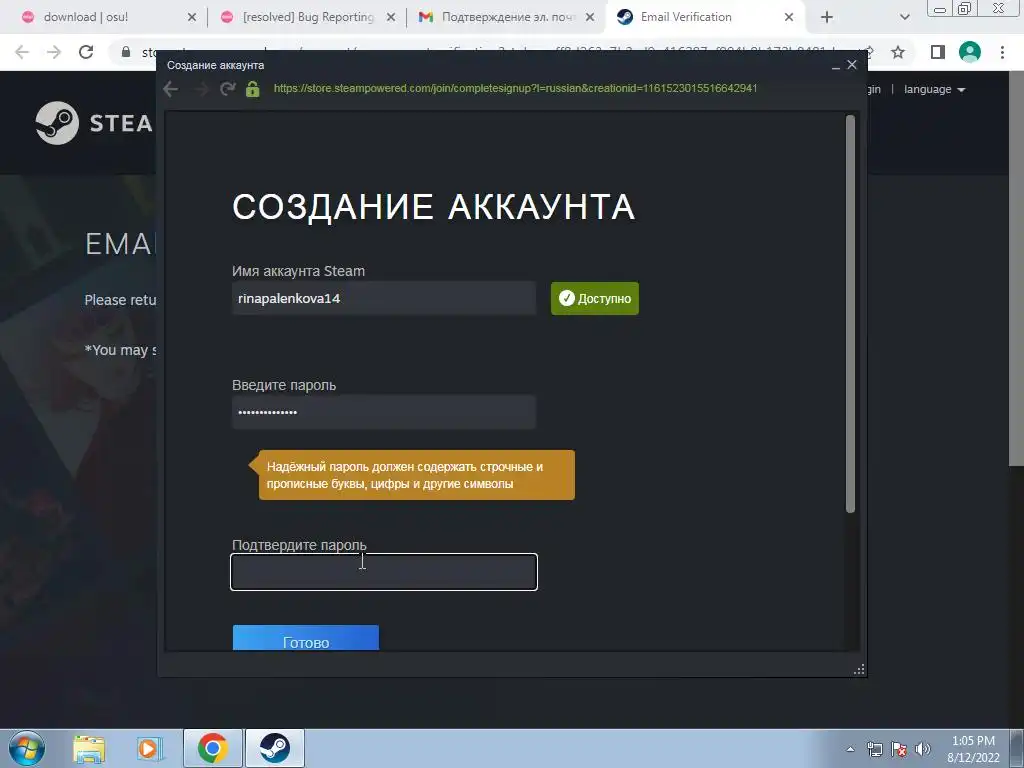Reload the Chrome page
This screenshot has width=1024, height=768.
[86, 52]
